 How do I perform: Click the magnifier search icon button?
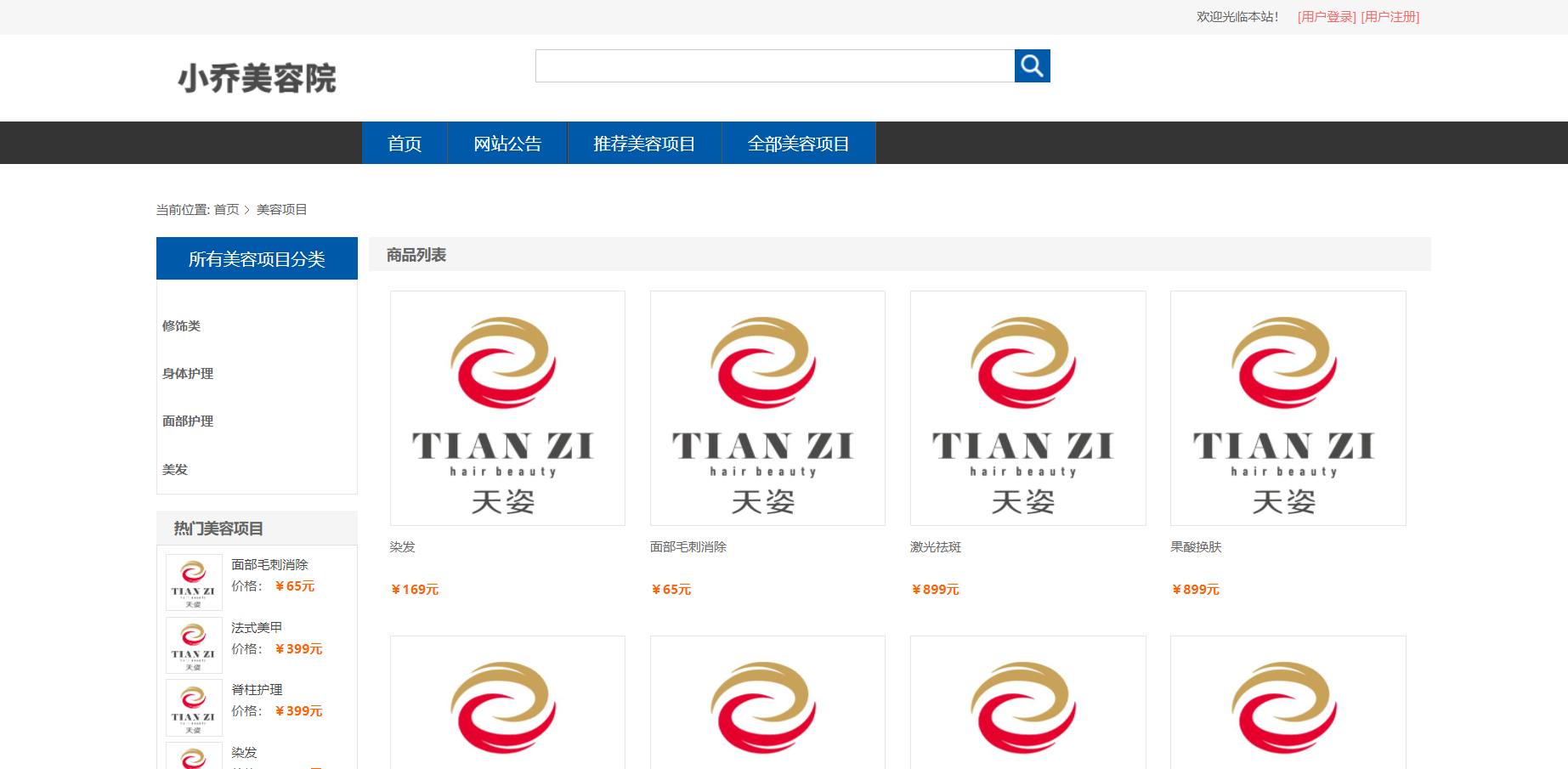click(x=1032, y=65)
